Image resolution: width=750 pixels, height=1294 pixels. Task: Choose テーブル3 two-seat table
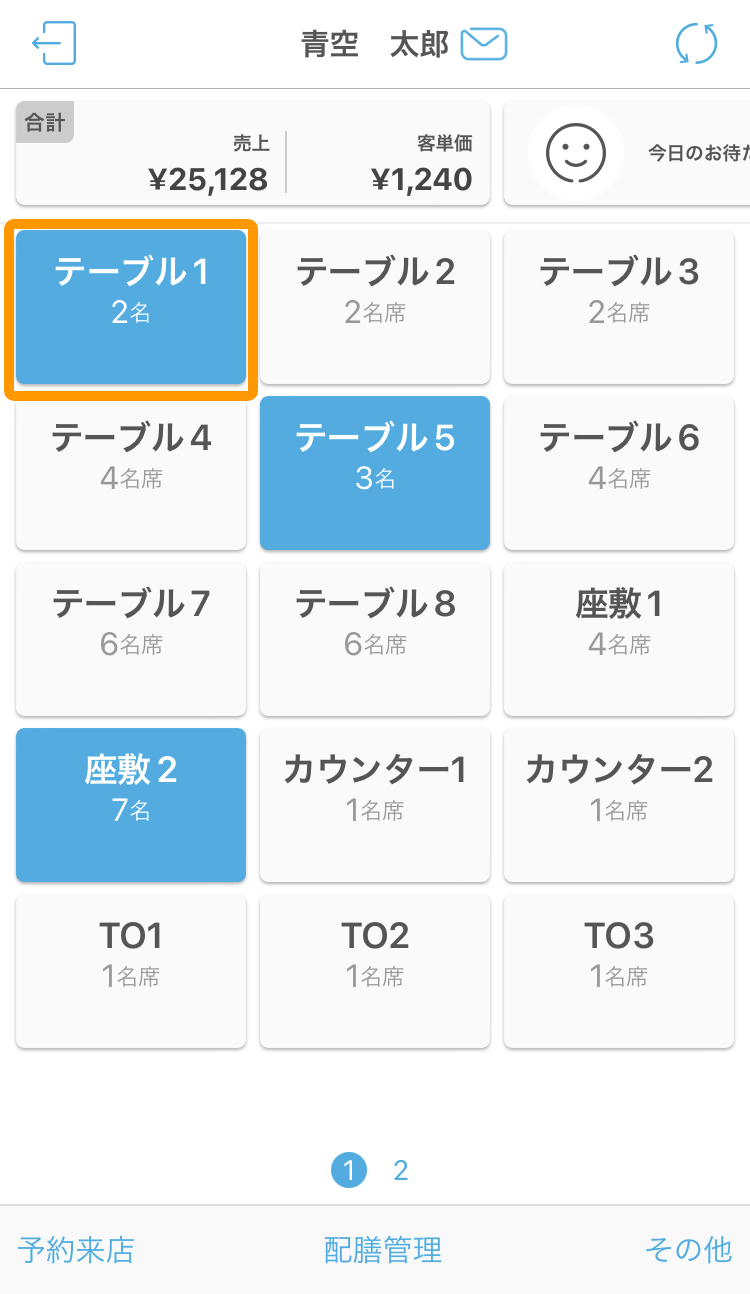tap(619, 307)
